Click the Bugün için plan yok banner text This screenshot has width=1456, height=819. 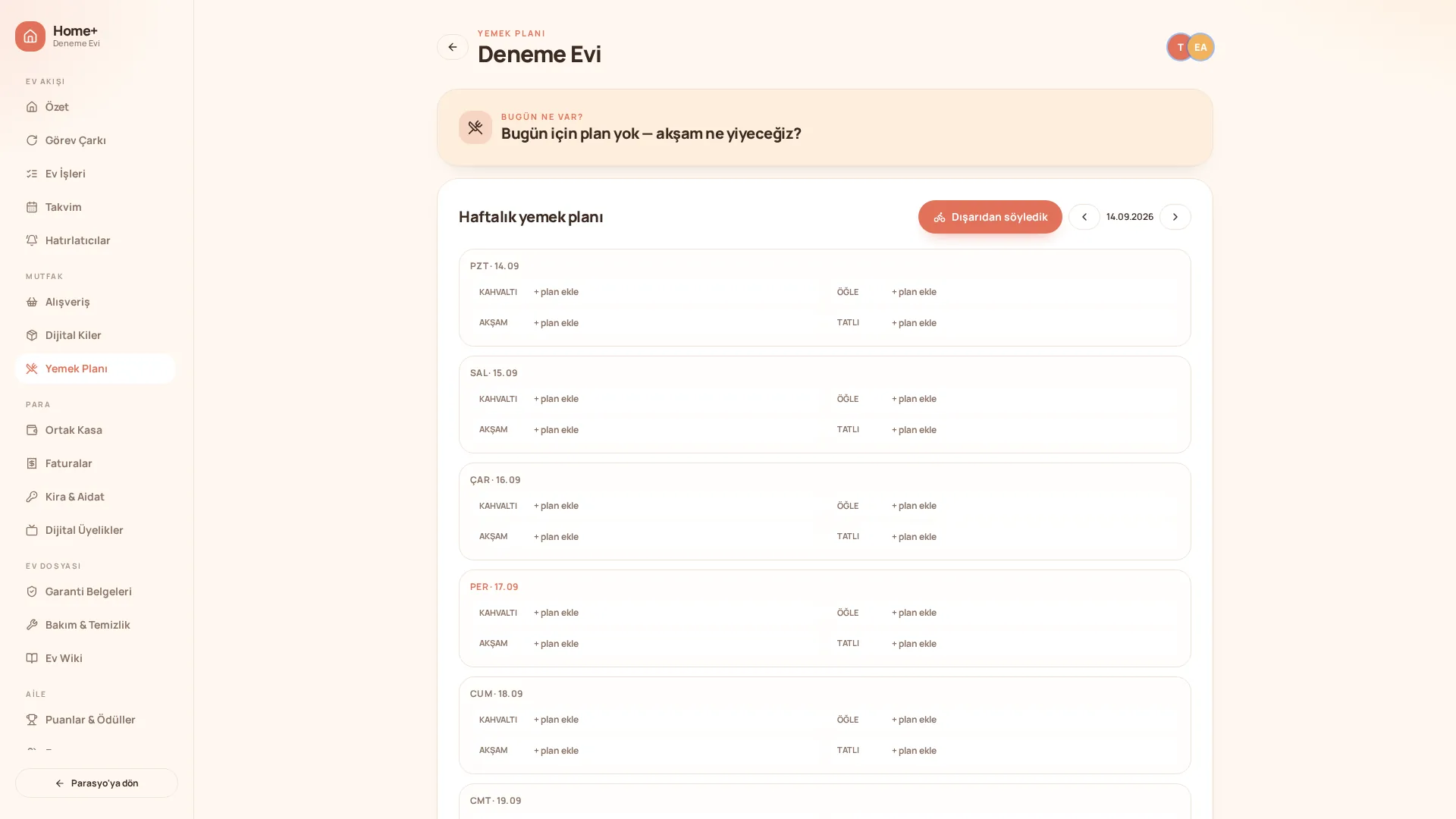click(651, 133)
